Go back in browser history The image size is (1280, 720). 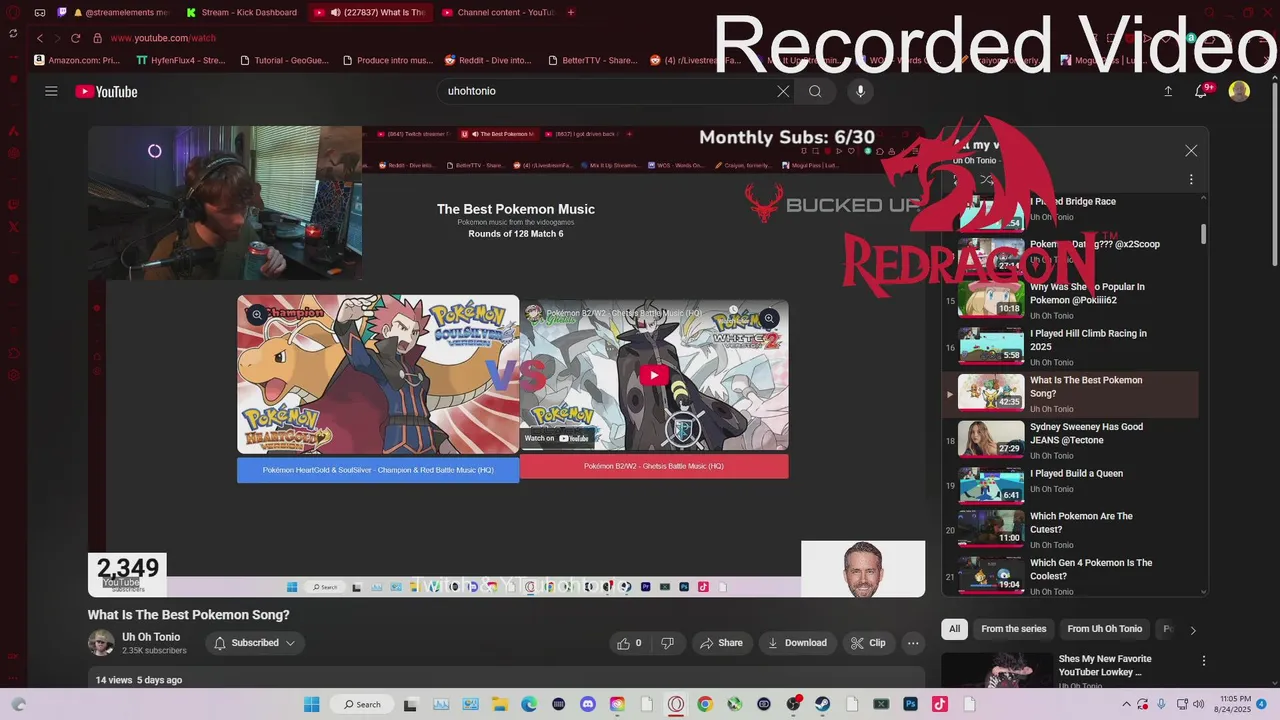click(40, 38)
